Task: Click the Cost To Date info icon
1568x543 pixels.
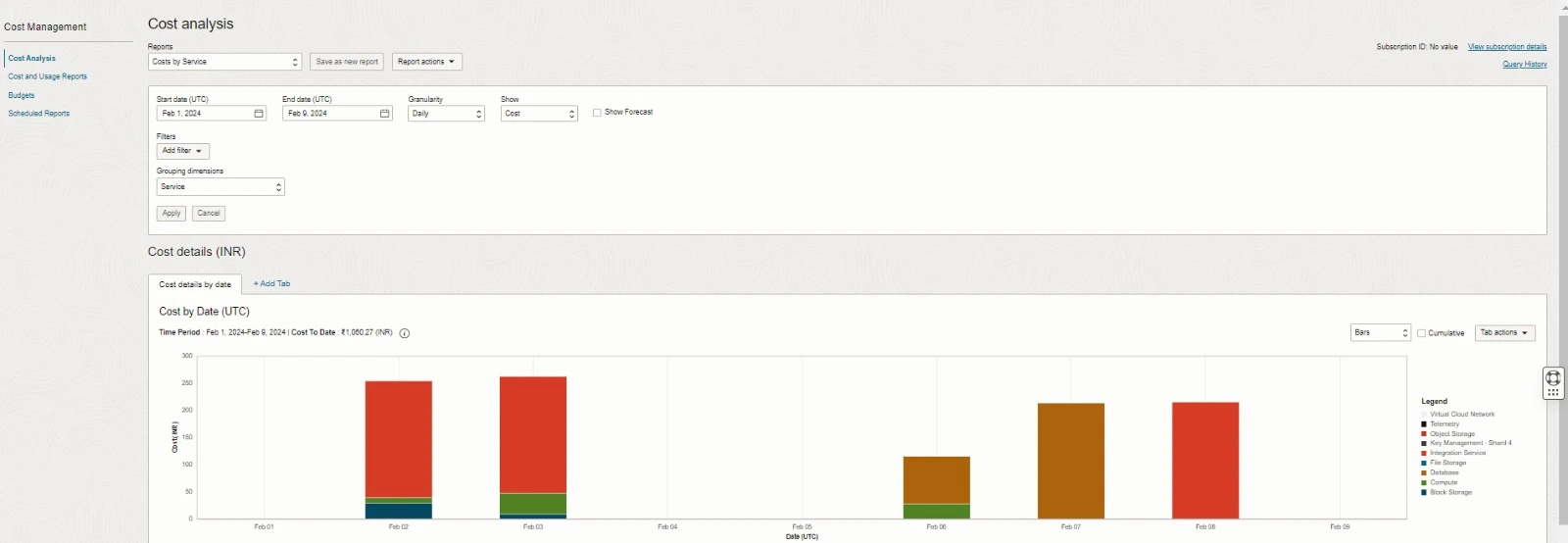Action: 405,333
